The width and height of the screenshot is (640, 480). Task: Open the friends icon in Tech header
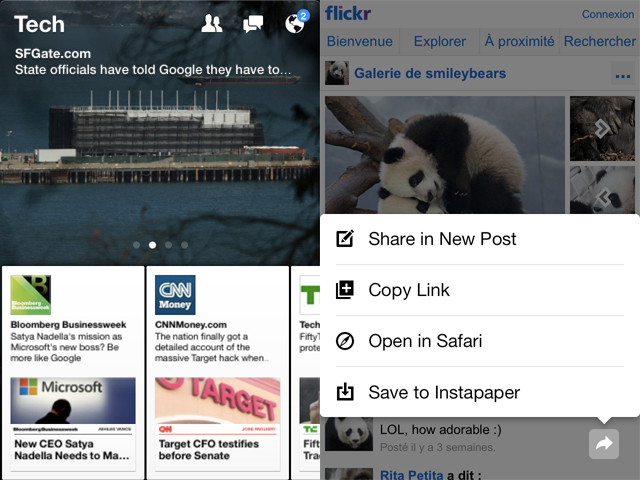212,24
